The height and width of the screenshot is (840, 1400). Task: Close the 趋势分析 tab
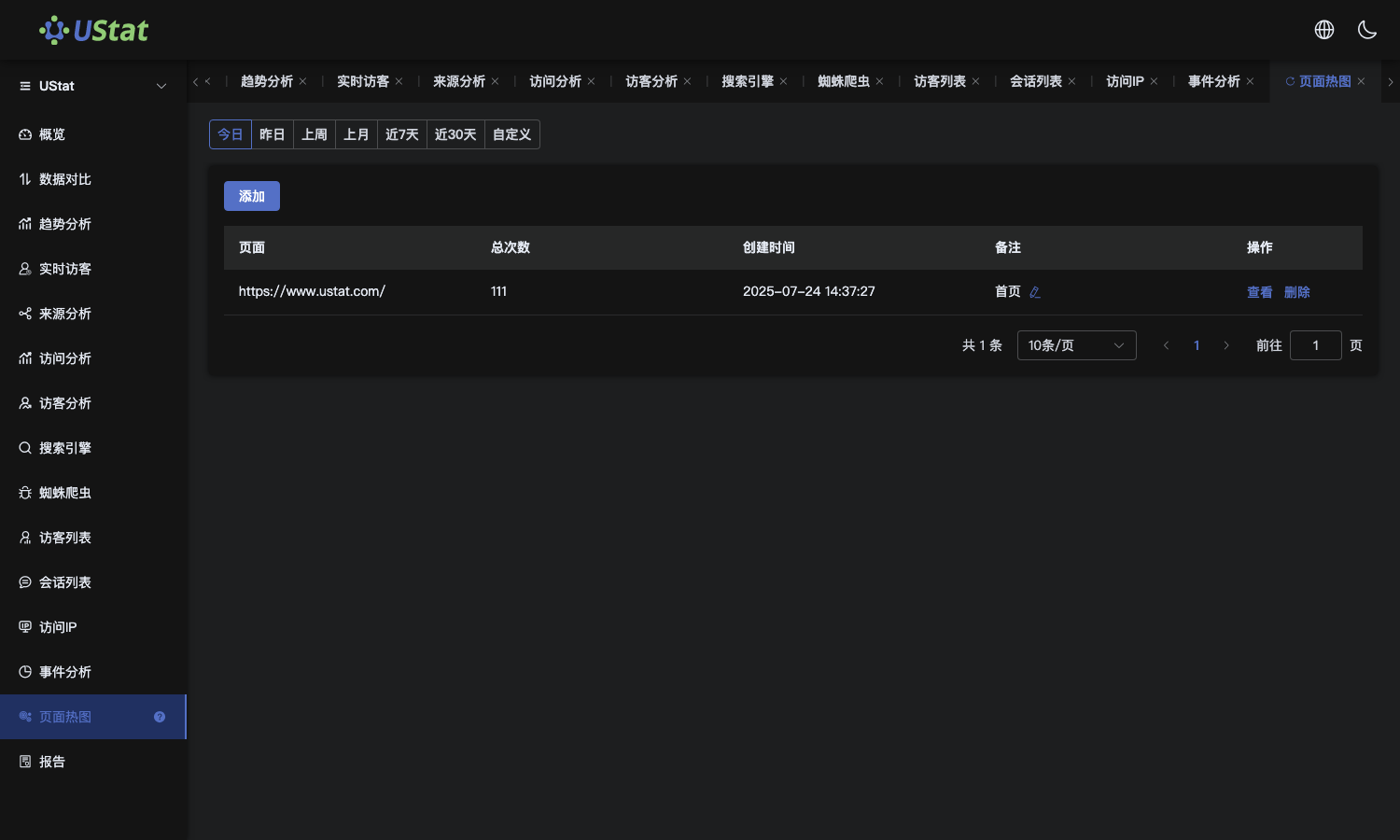pyautogui.click(x=303, y=81)
